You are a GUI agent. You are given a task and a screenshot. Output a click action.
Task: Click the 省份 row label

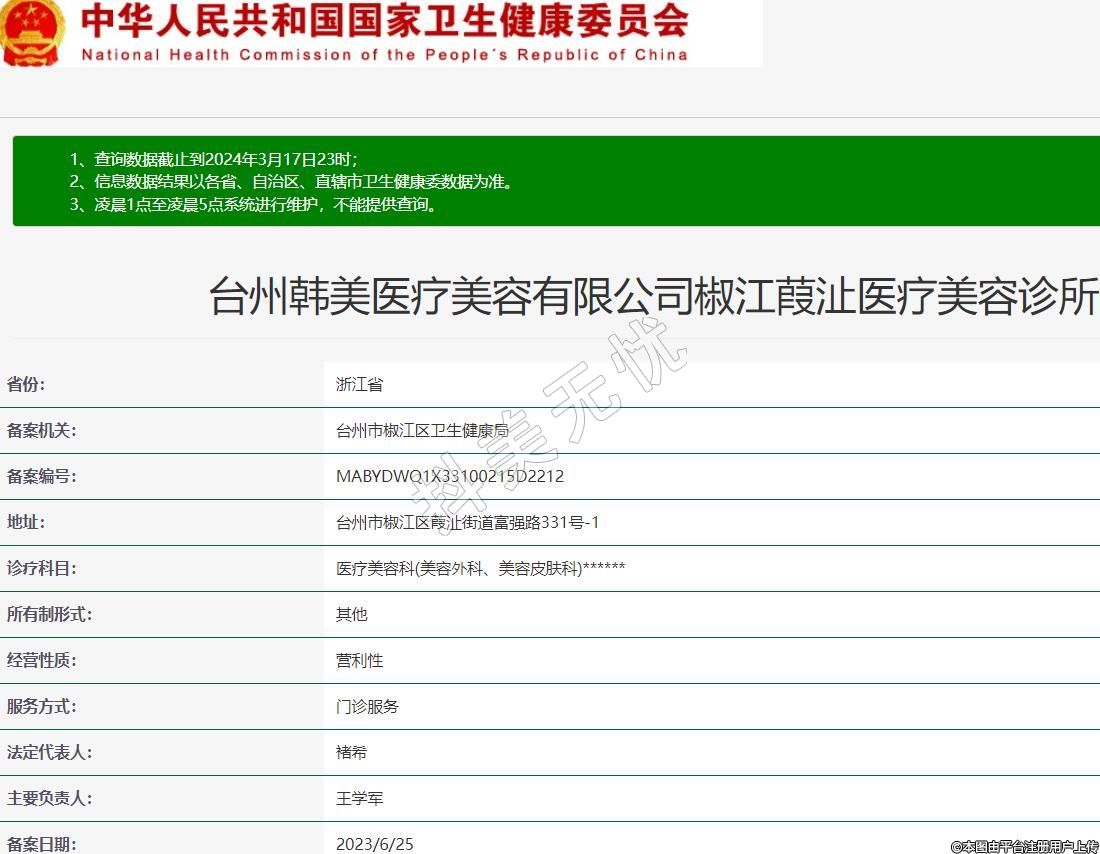(x=26, y=384)
